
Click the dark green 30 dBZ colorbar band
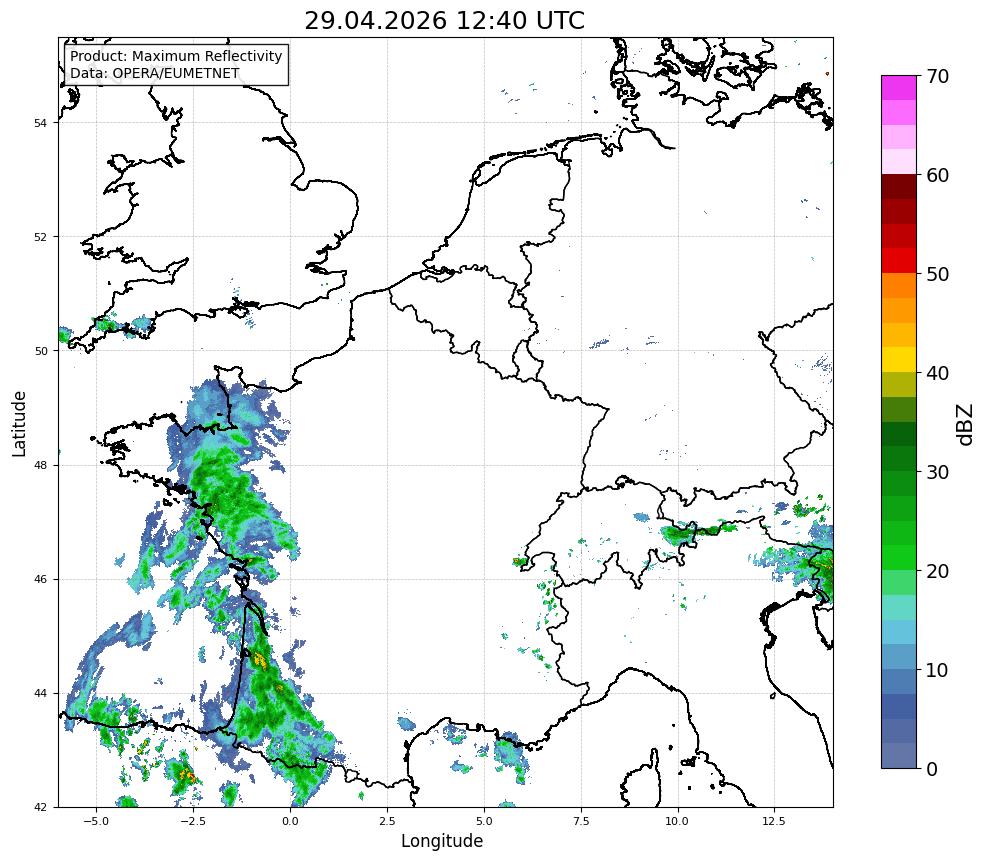[899, 459]
